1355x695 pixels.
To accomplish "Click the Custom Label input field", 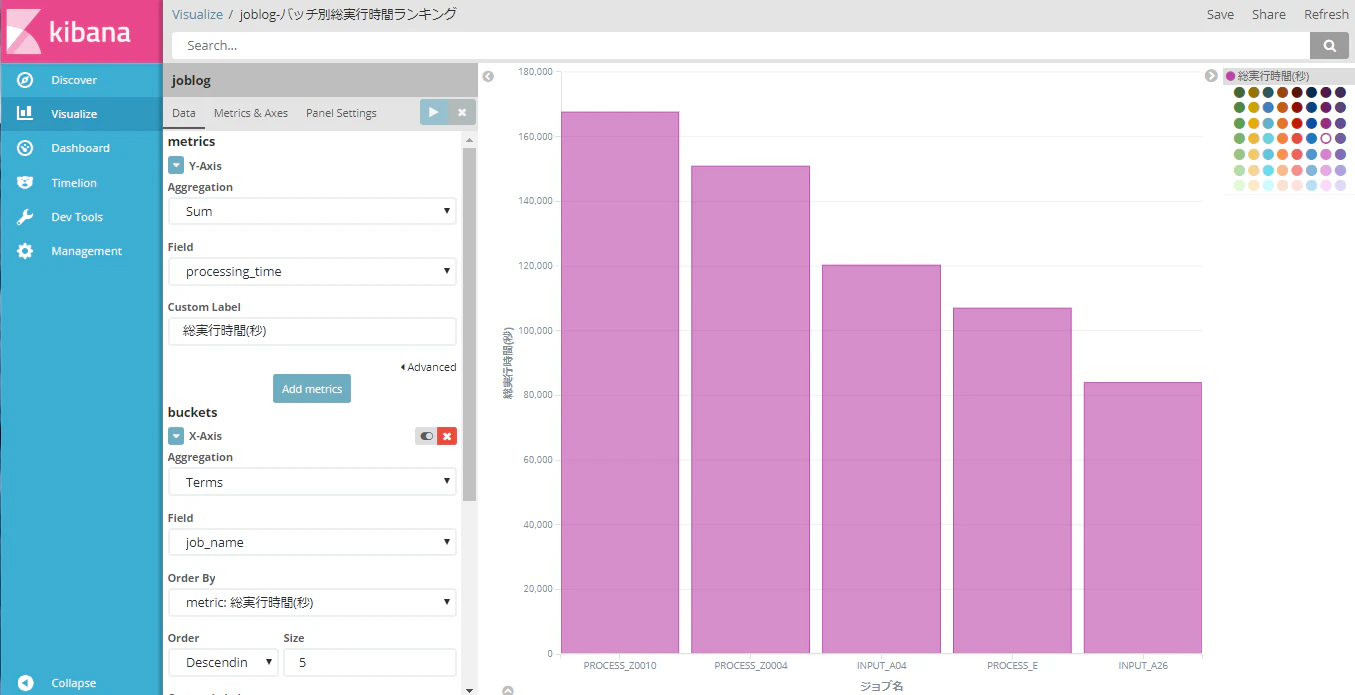I will pos(312,331).
